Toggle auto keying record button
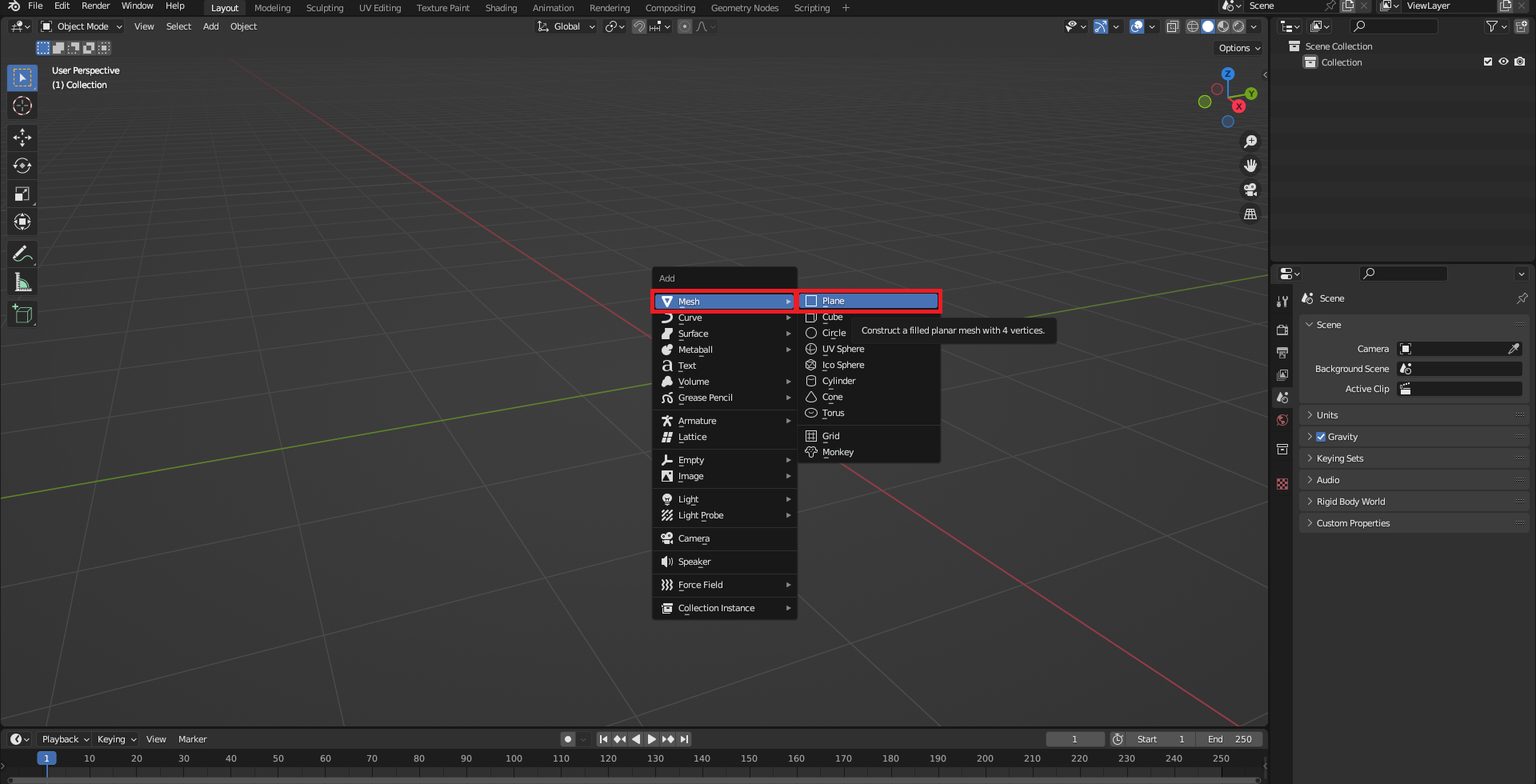 (x=567, y=739)
